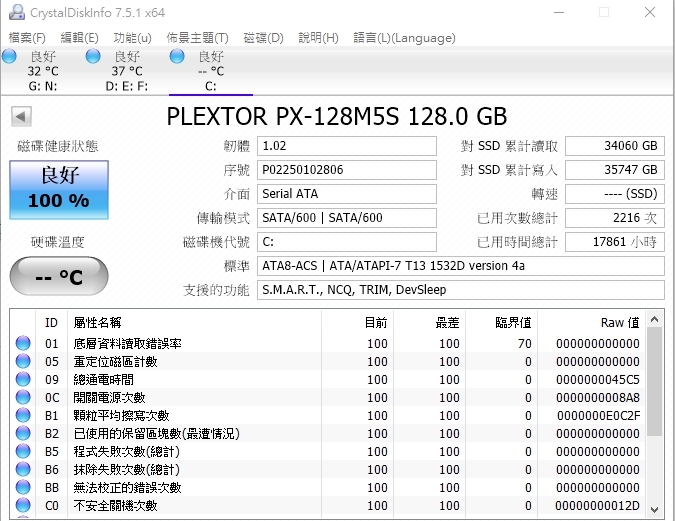
Task: Click the Raw 值 column header
Action: tap(591, 323)
